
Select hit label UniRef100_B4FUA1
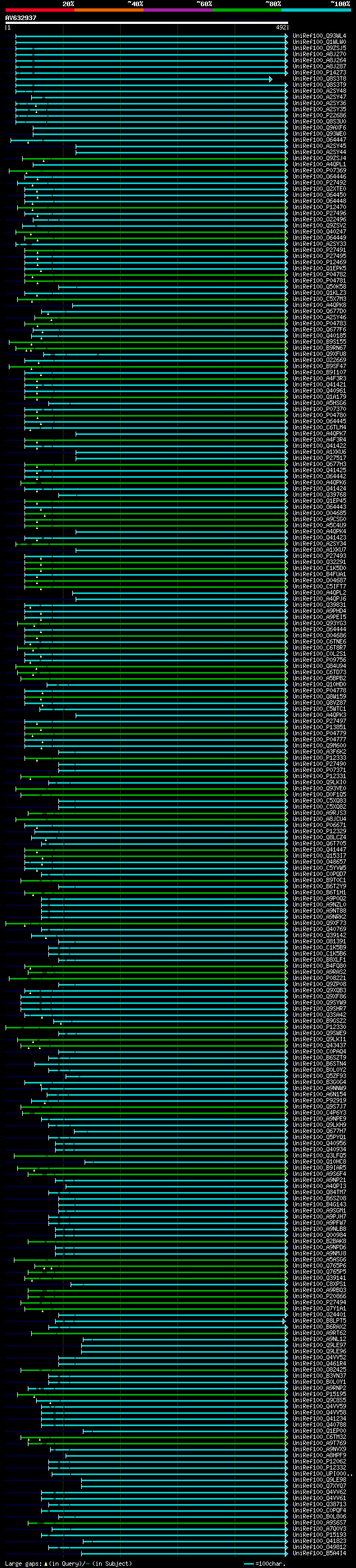[319, 575]
